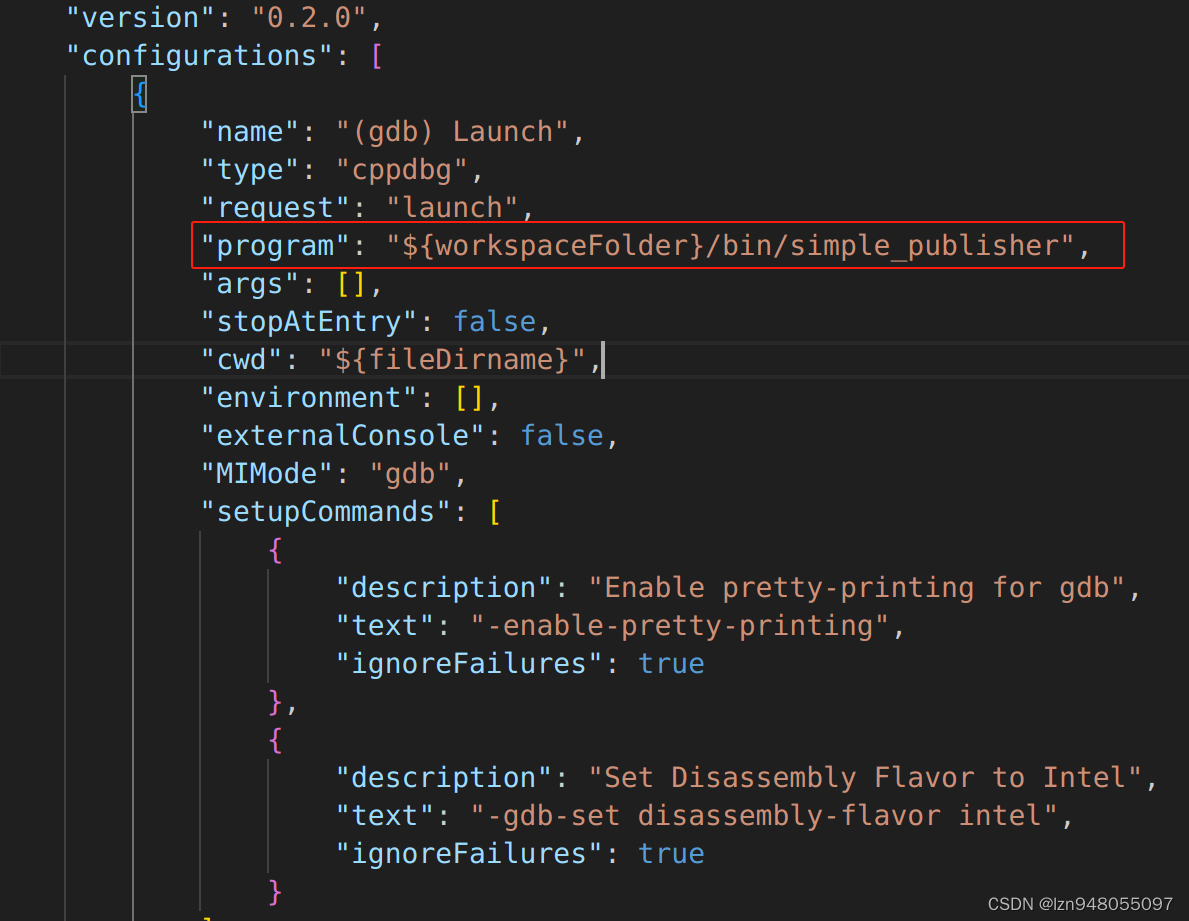1189x921 pixels.
Task: Click the "false" value of stopAtEntry
Action: tap(494, 321)
